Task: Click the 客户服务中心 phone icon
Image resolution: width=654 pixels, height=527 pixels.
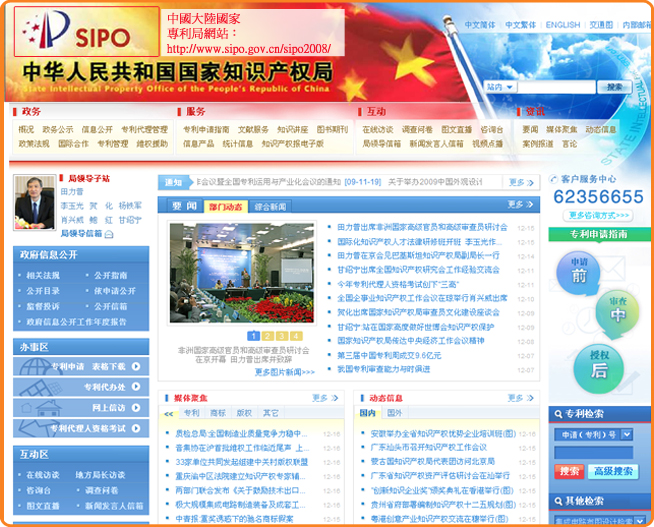Action: click(553, 179)
